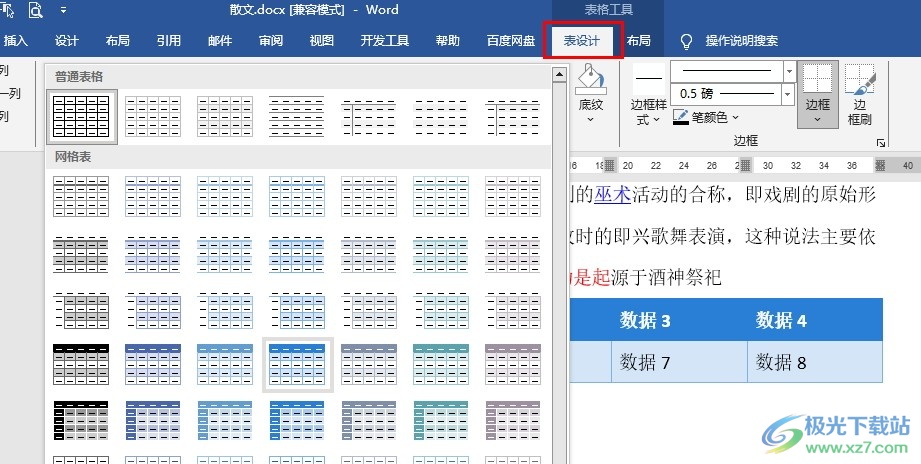Select the first 网格表 style thumbnail

pos(81,197)
